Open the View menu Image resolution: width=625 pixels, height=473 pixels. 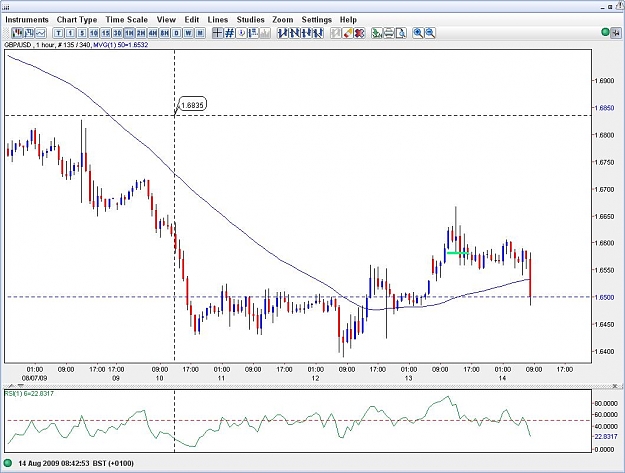166,20
